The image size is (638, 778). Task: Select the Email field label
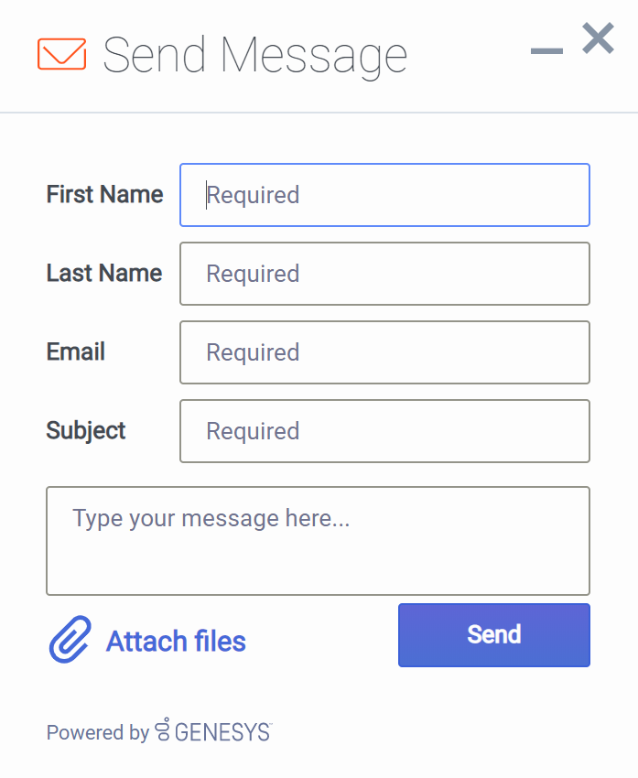click(76, 352)
